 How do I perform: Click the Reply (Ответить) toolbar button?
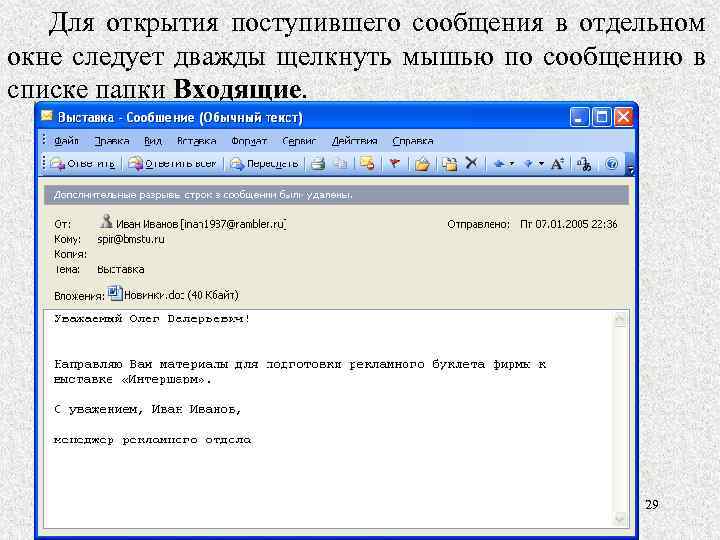(83, 163)
